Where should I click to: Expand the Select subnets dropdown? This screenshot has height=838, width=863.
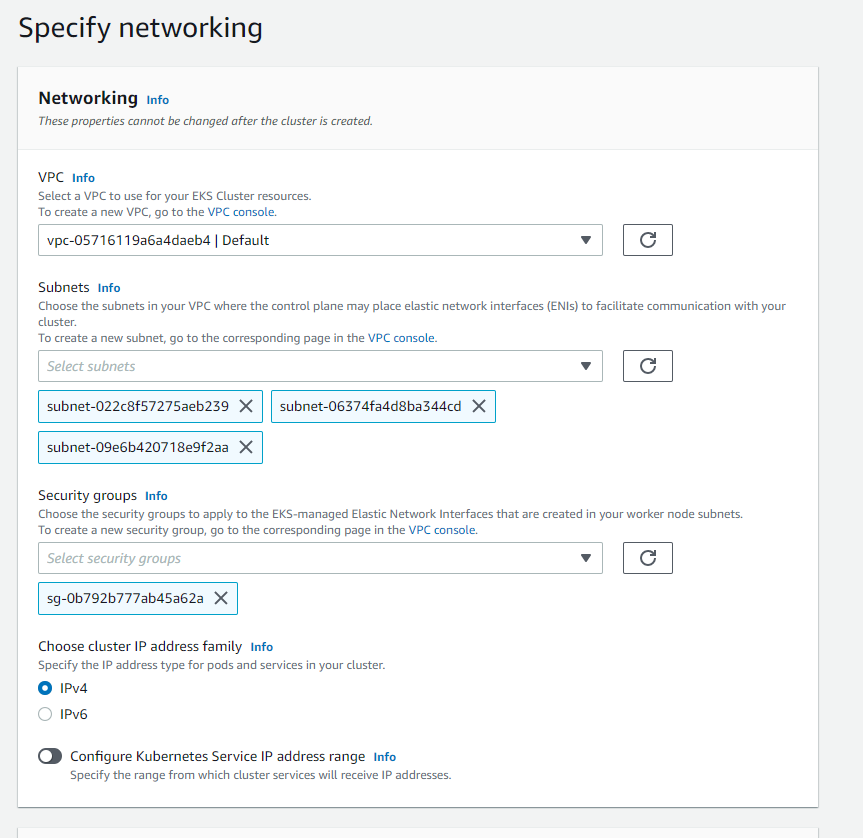coord(320,366)
